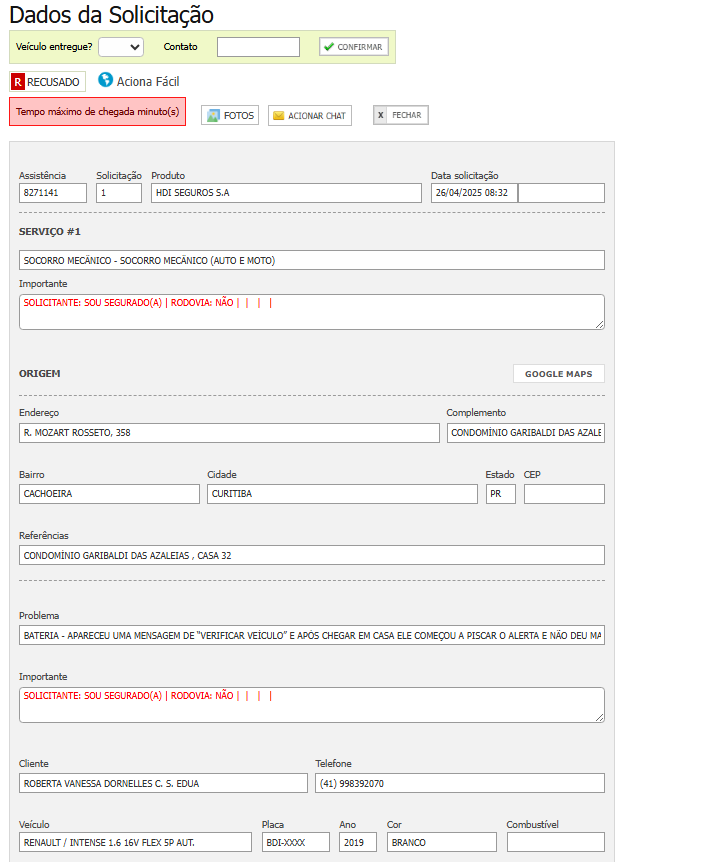Click the Data solicitação date field

click(x=474, y=193)
